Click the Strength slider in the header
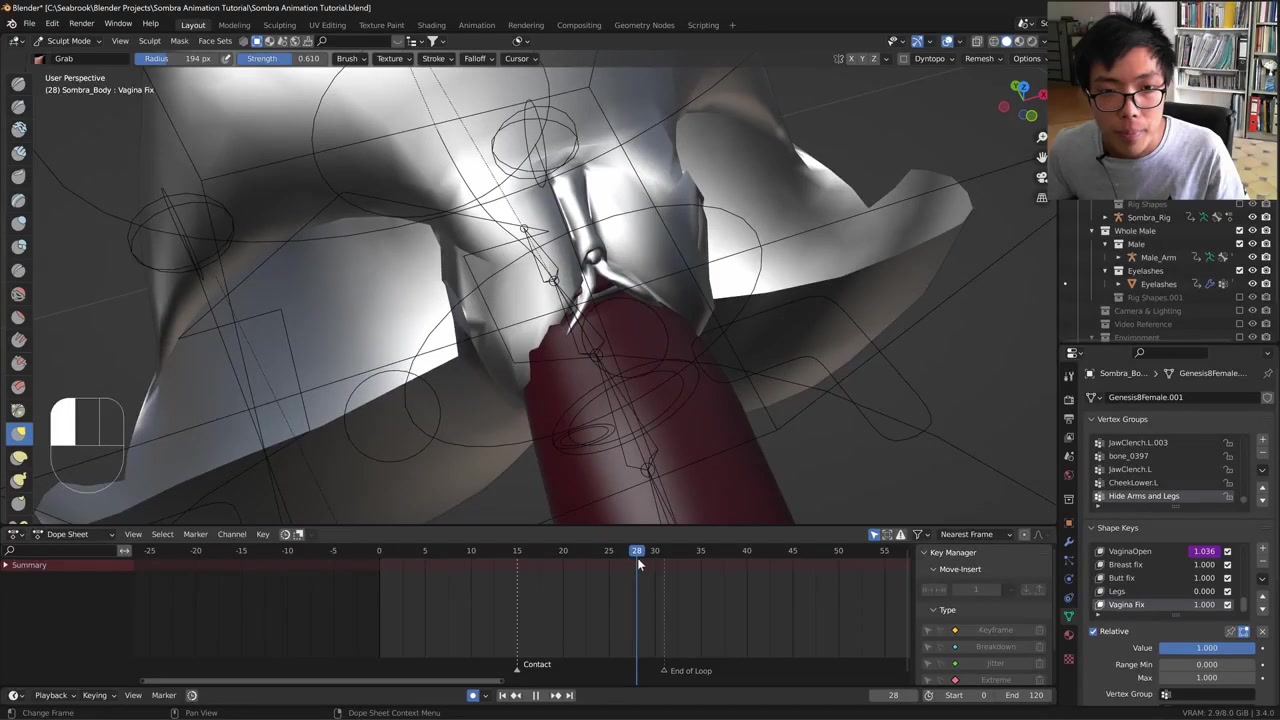 click(283, 59)
